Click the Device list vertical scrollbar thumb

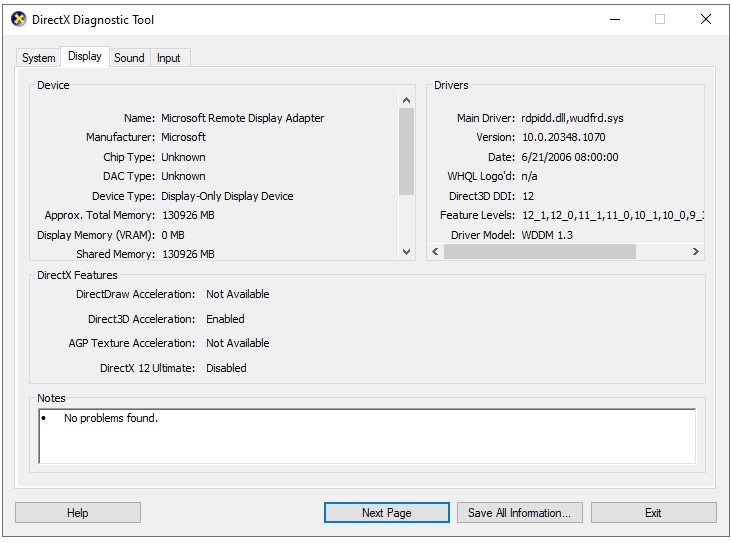[407, 151]
